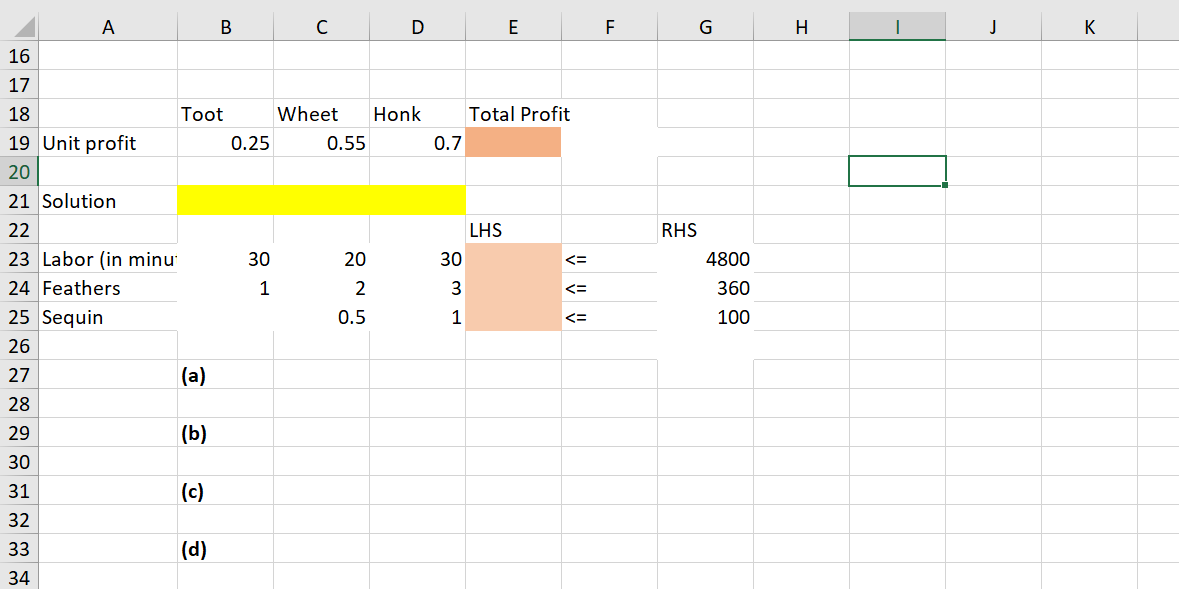Click the 'RHS' label cell

point(705,229)
